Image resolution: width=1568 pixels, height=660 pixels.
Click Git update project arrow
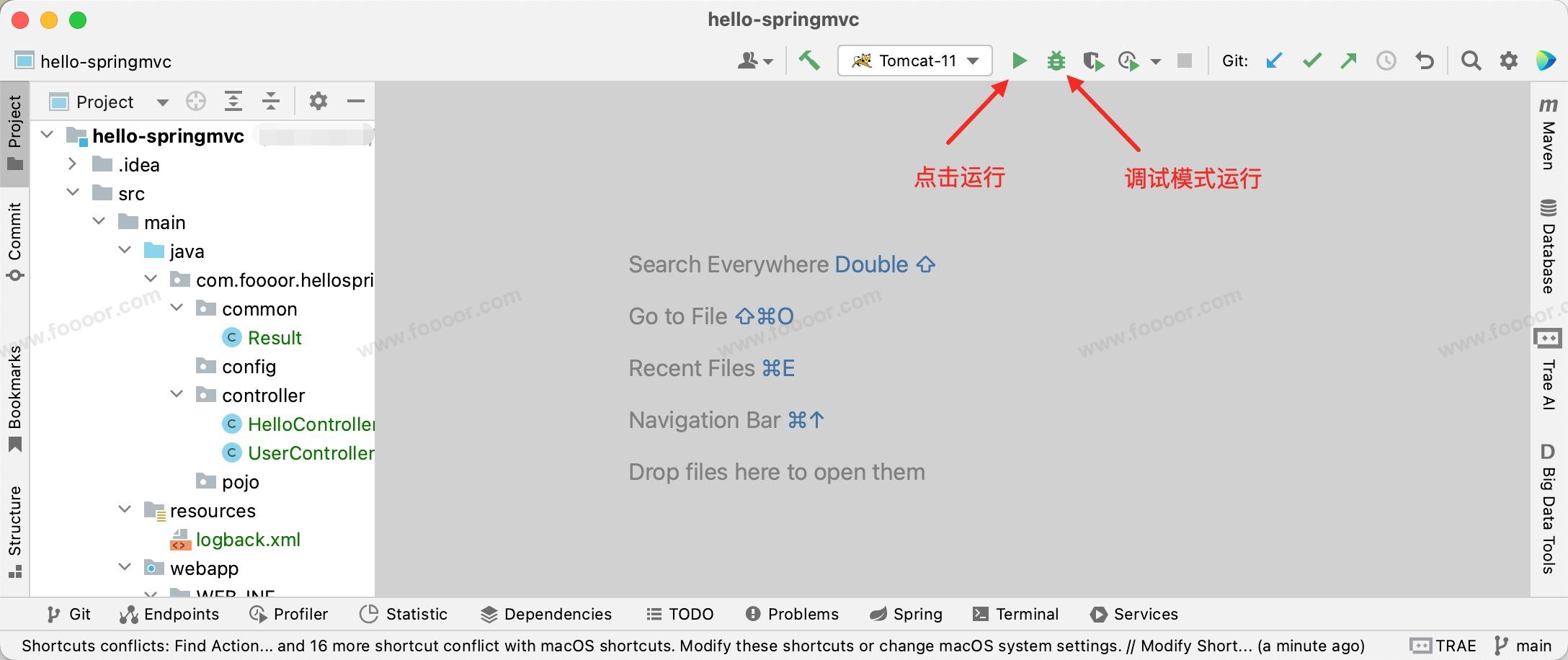click(x=1274, y=61)
